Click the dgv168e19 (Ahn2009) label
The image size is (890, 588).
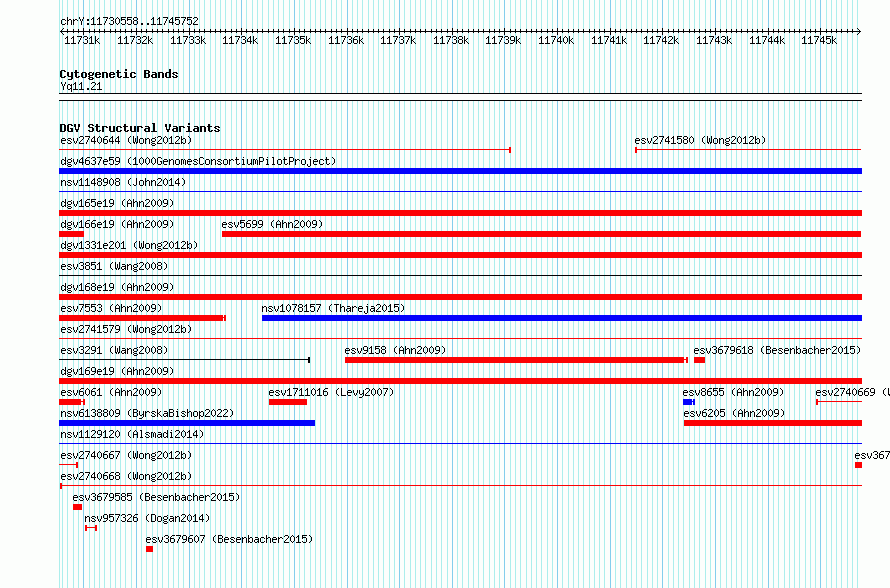(117, 287)
